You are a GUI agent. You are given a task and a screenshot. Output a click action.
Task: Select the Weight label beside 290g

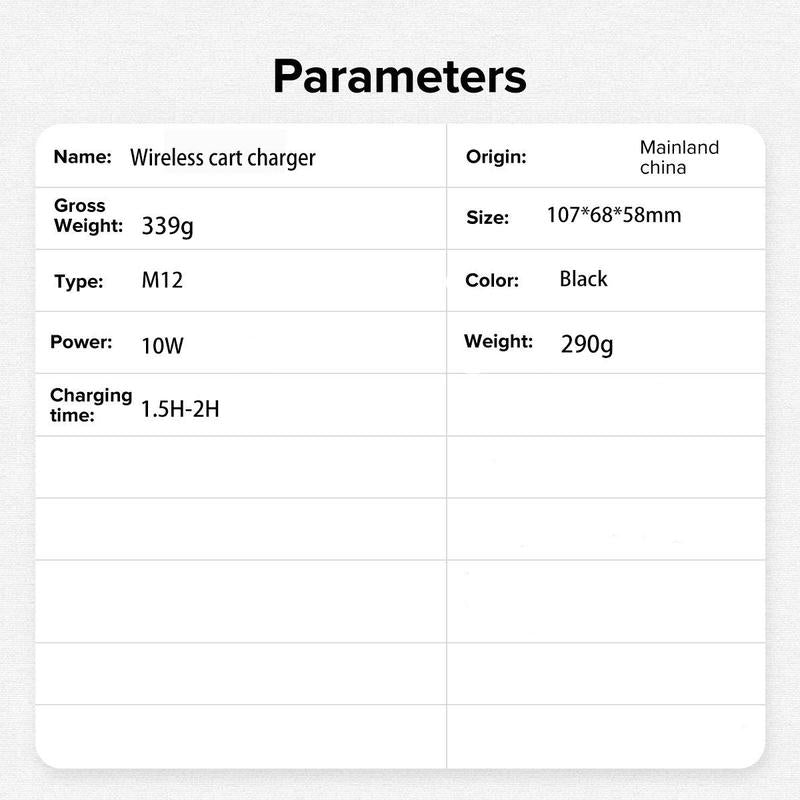[x=498, y=341]
